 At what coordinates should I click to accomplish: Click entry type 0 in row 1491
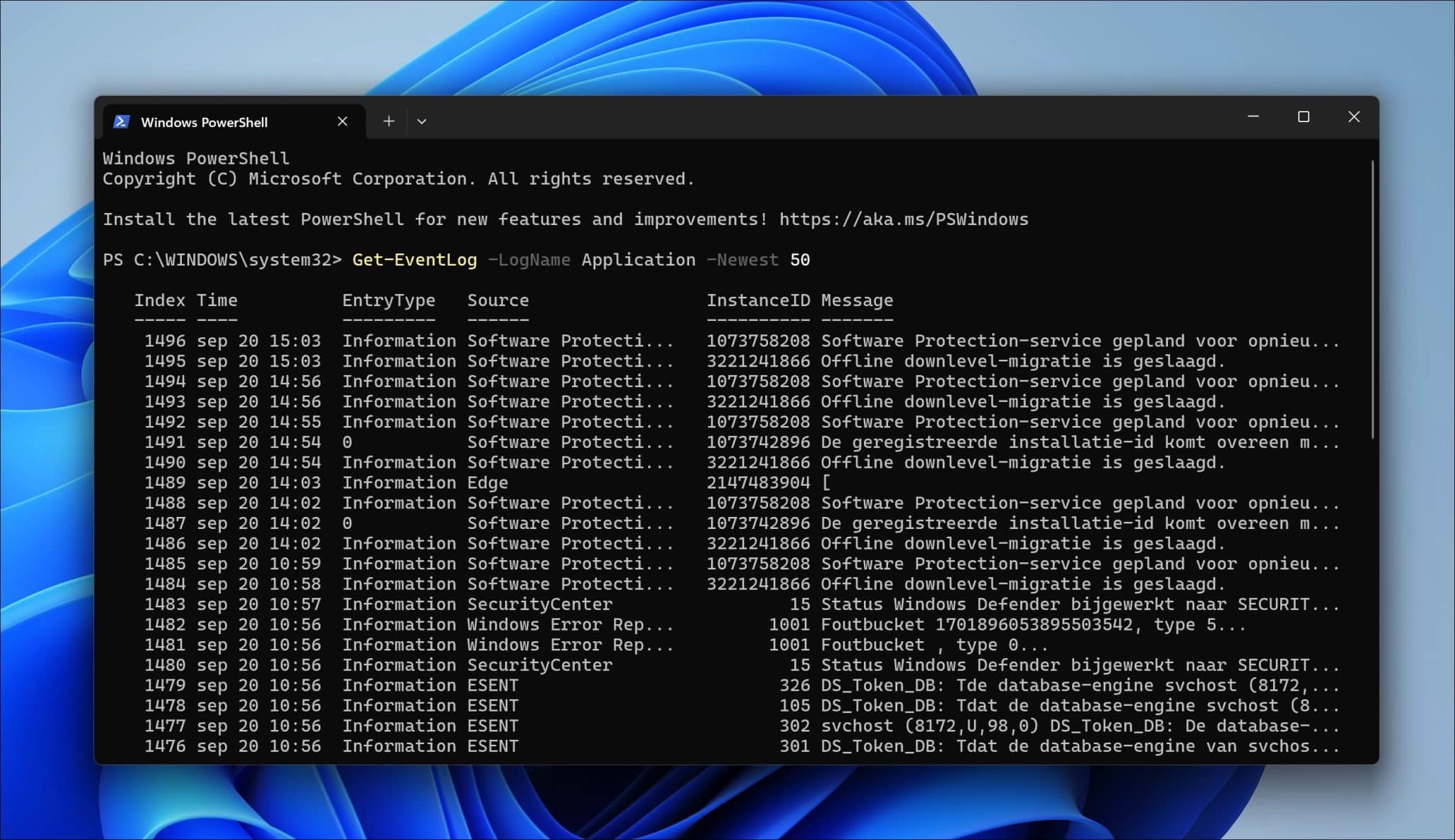point(347,442)
